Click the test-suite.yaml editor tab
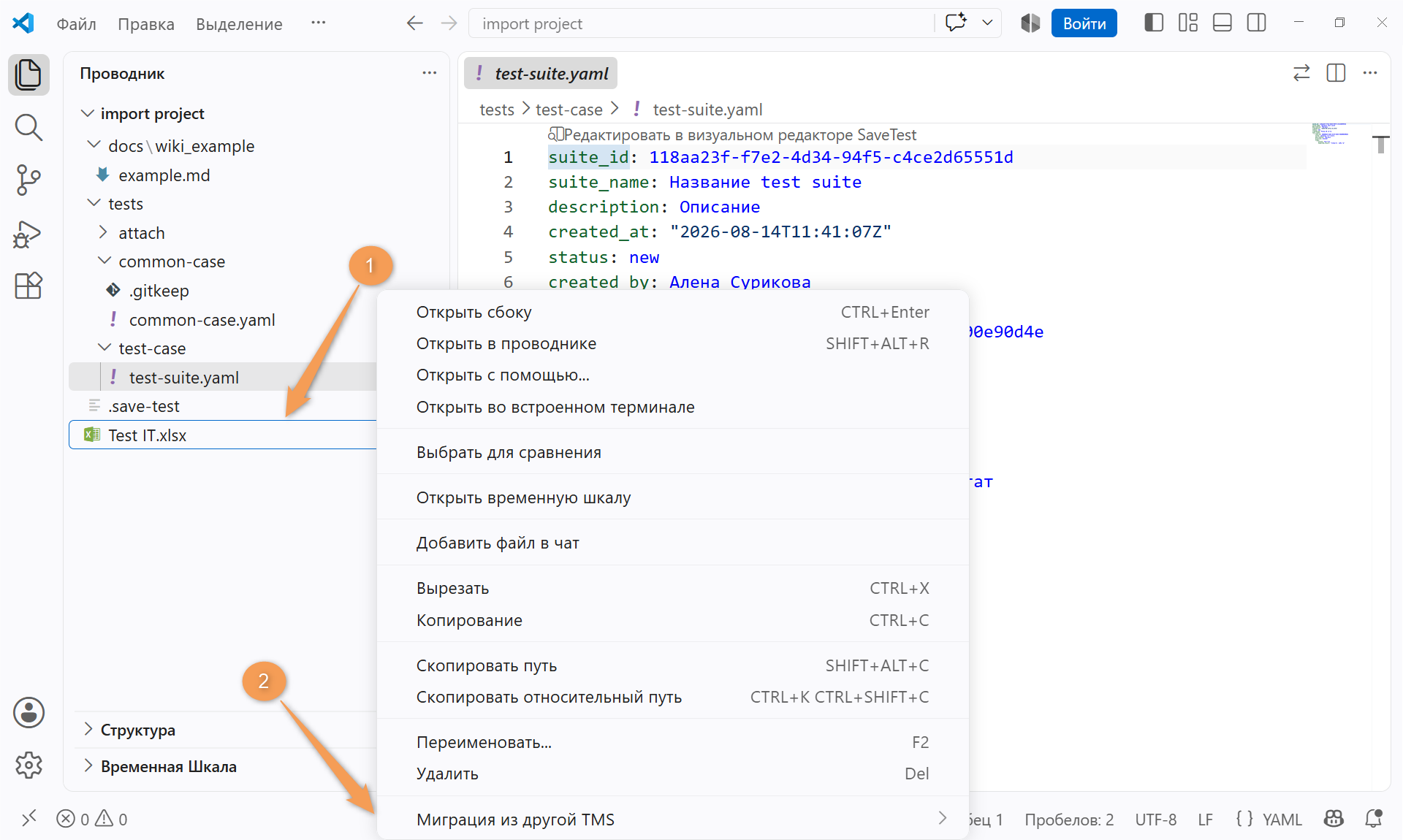 (x=541, y=73)
